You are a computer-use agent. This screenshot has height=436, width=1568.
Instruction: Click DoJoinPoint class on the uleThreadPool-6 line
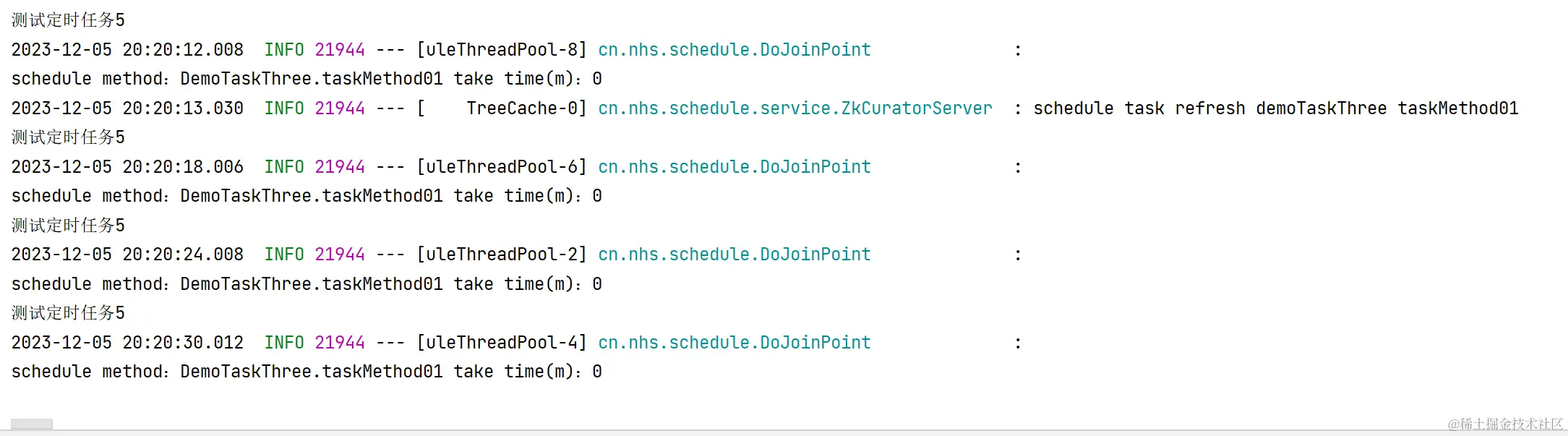pos(734,167)
